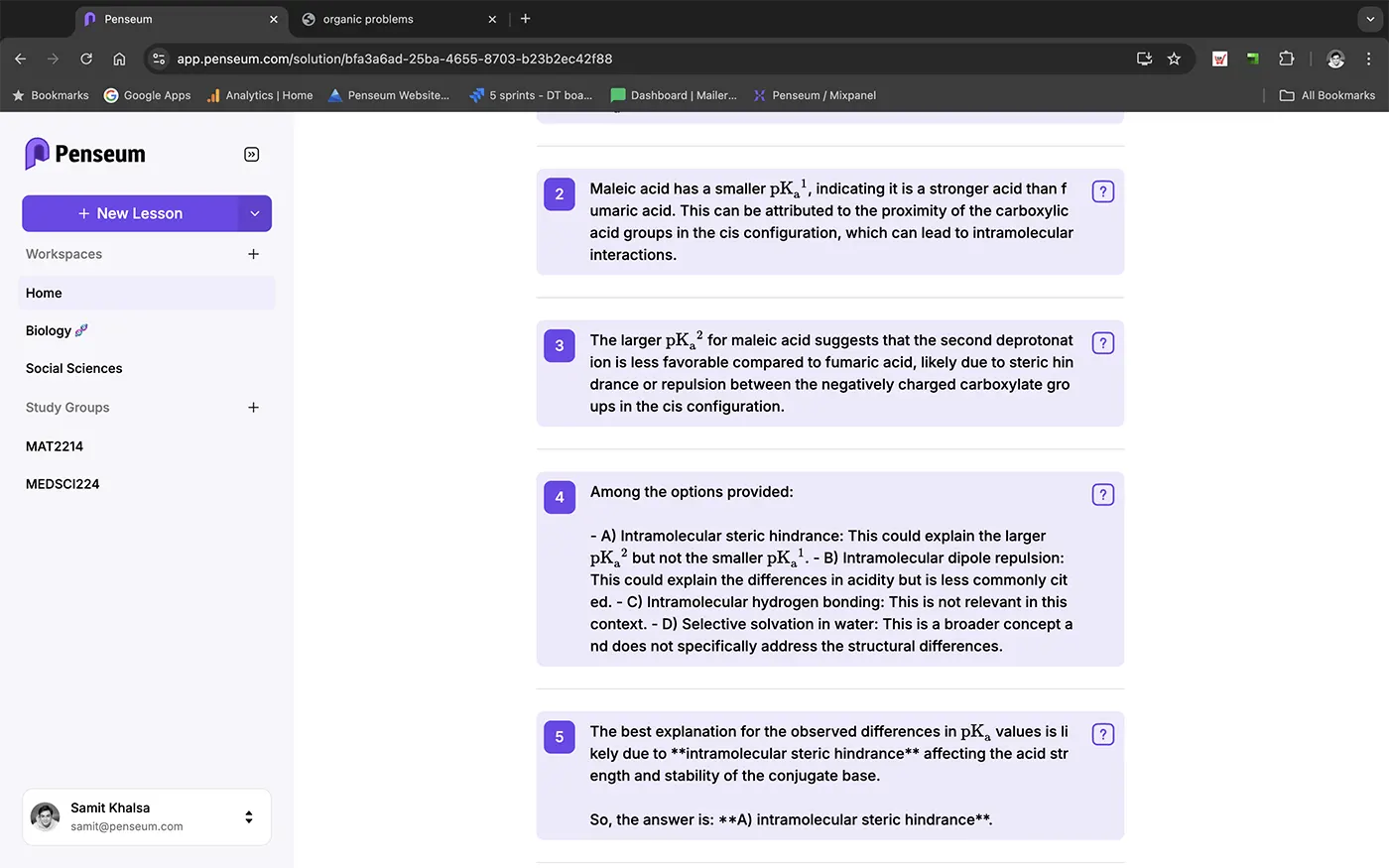
Task: Go back in browser history
Action: [x=21, y=59]
